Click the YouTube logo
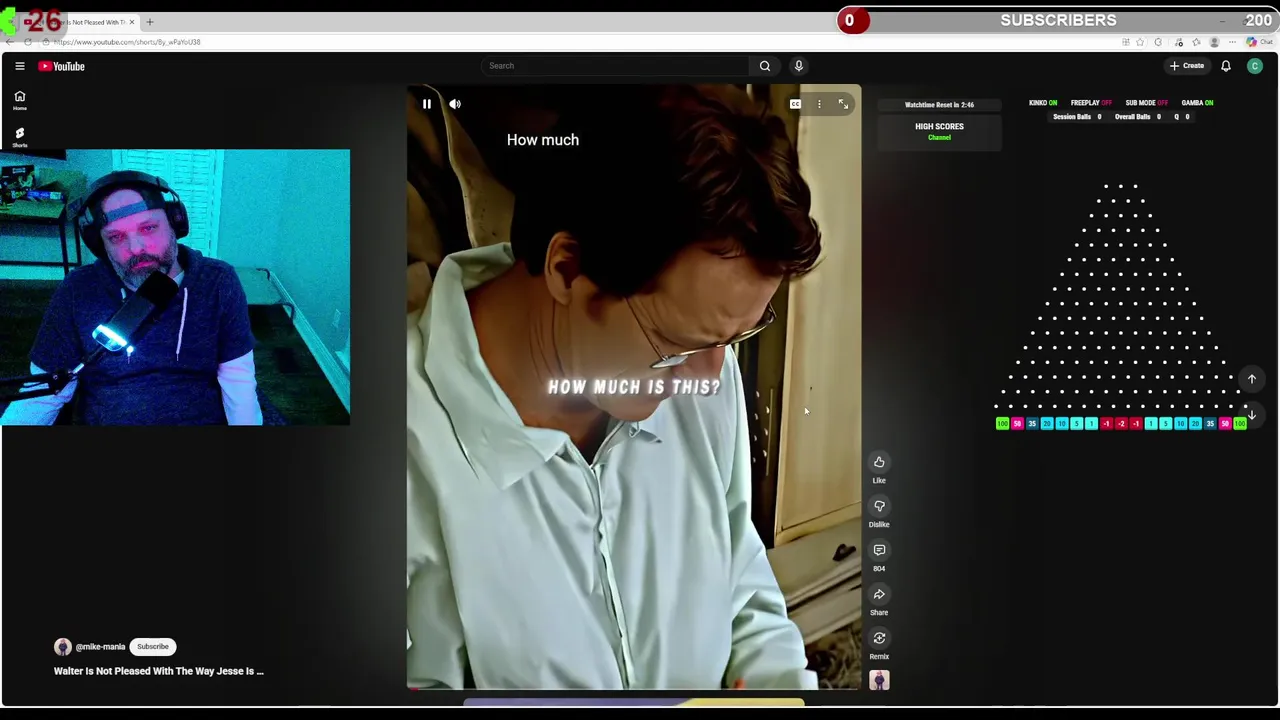 pyautogui.click(x=62, y=66)
